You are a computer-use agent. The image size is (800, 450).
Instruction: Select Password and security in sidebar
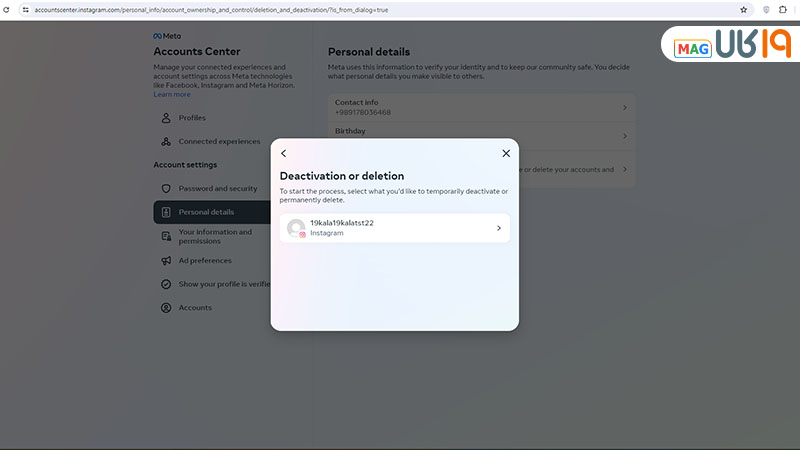point(217,188)
